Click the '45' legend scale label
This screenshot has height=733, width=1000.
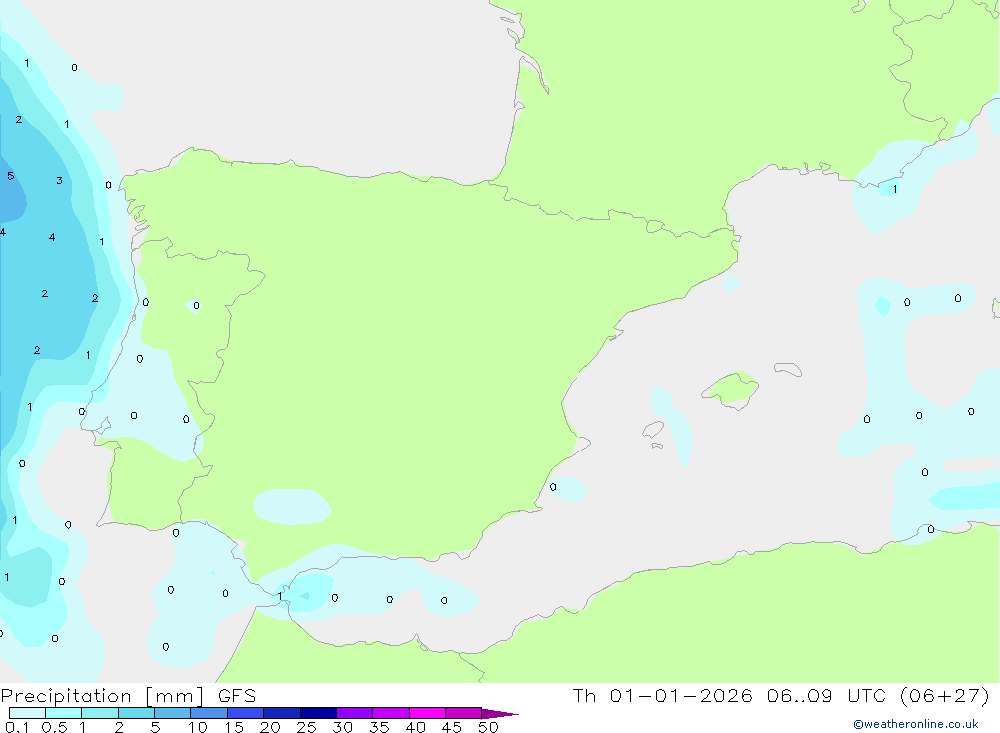[452, 727]
